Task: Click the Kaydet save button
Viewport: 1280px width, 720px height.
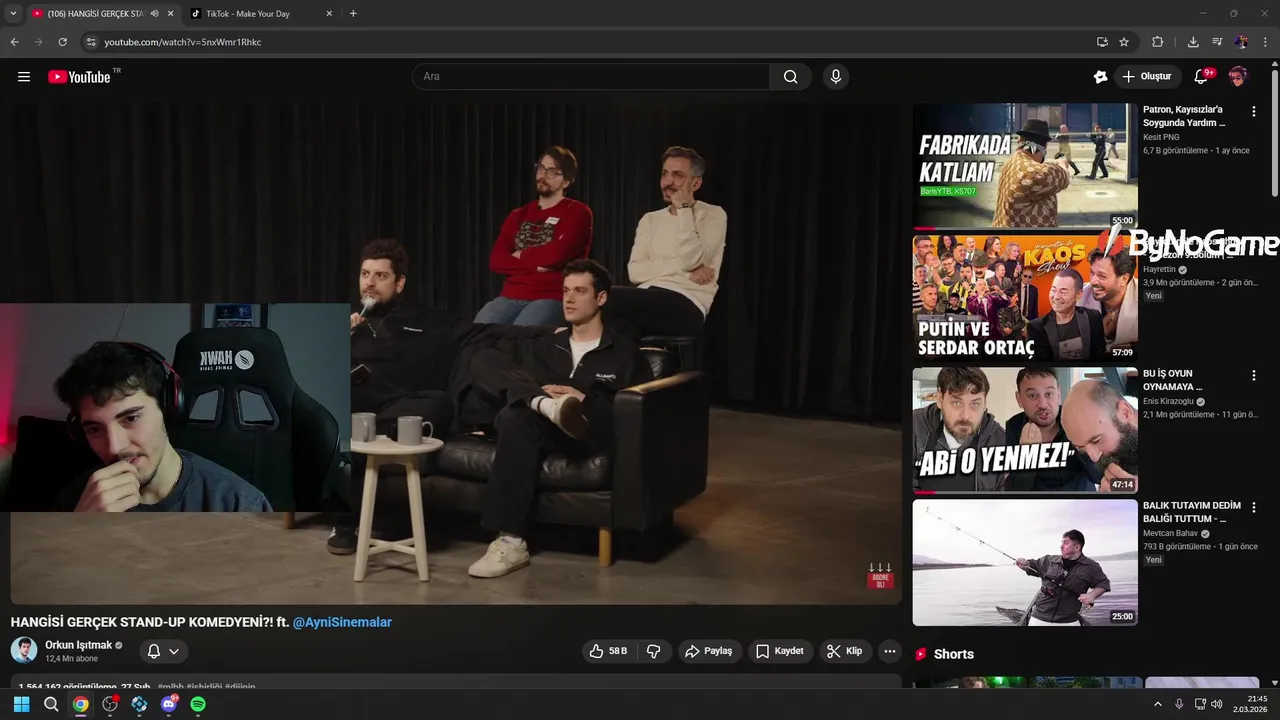Action: (x=780, y=651)
